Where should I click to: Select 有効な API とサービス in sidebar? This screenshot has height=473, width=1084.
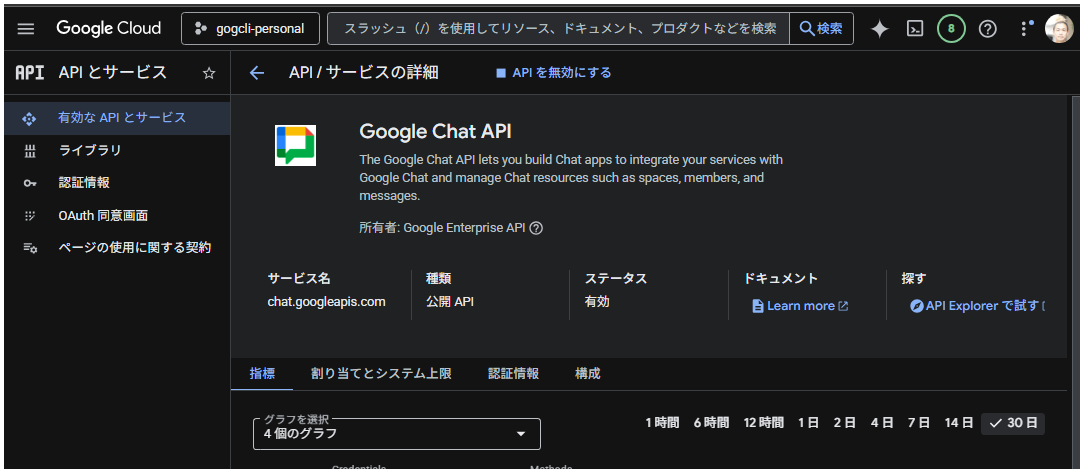pyautogui.click(x=117, y=118)
